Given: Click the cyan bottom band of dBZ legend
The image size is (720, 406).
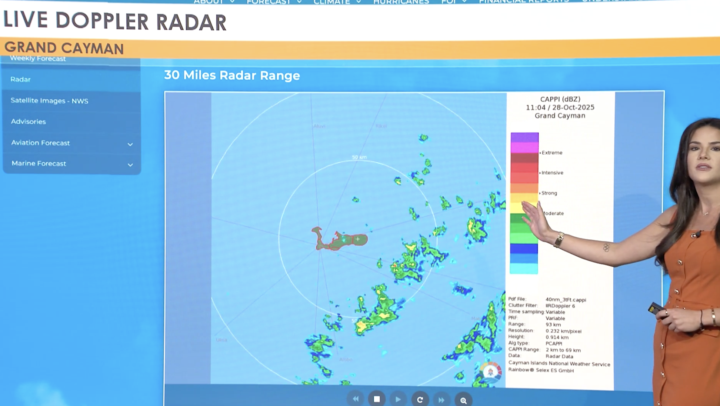Looking at the screenshot, I should tap(525, 268).
